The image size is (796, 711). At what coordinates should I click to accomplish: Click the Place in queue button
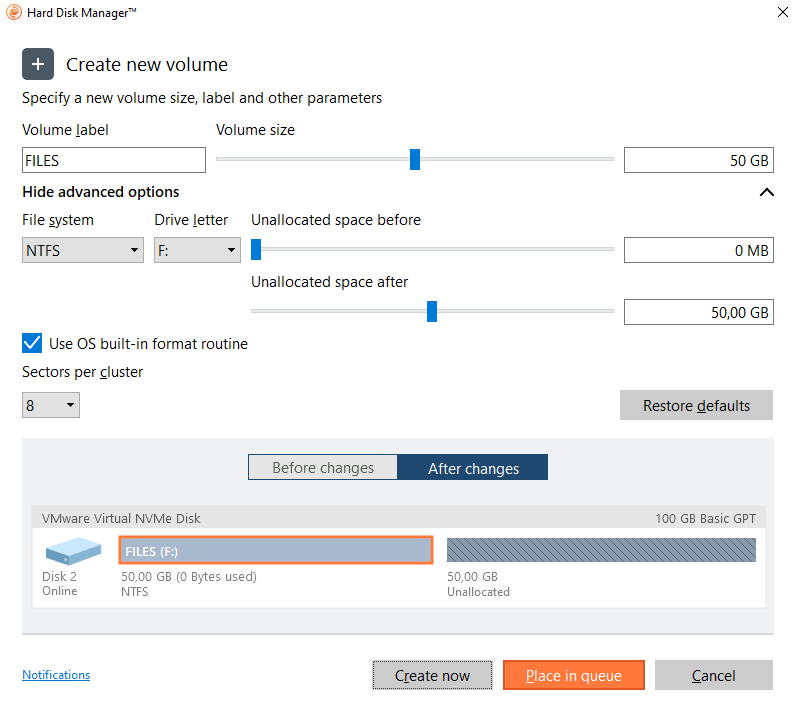(x=573, y=676)
